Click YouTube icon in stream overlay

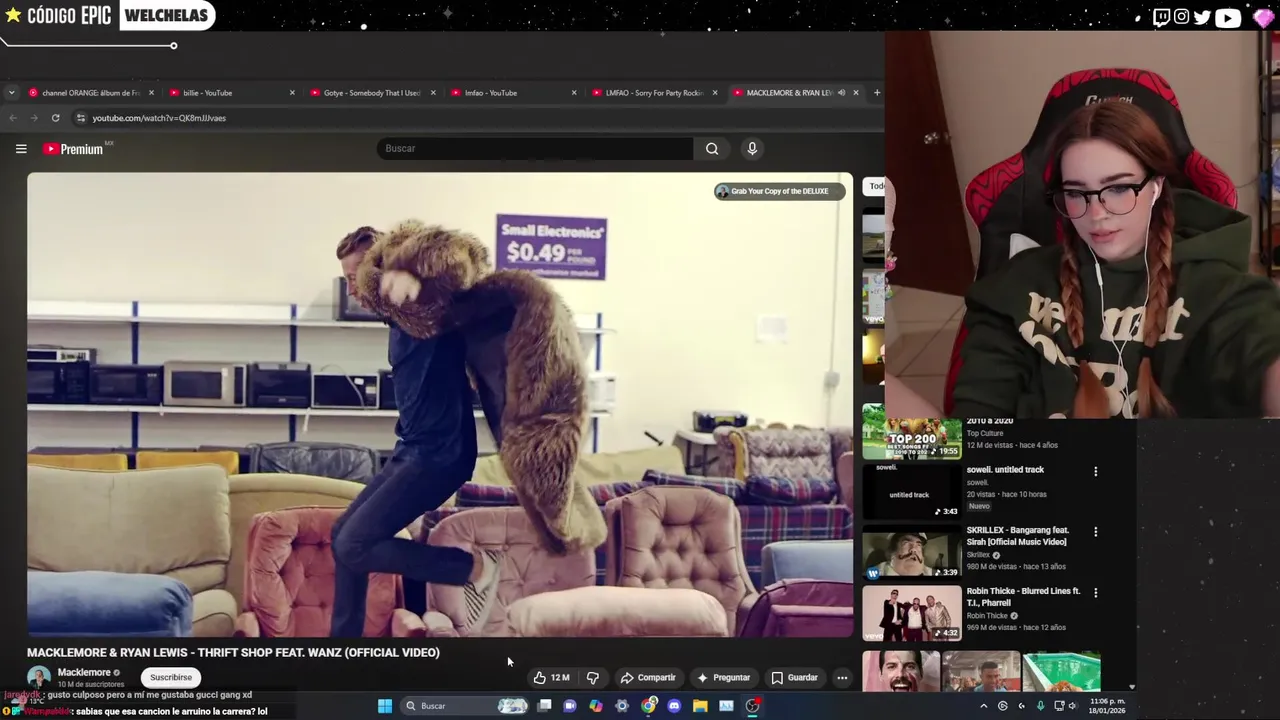pos(1228,16)
